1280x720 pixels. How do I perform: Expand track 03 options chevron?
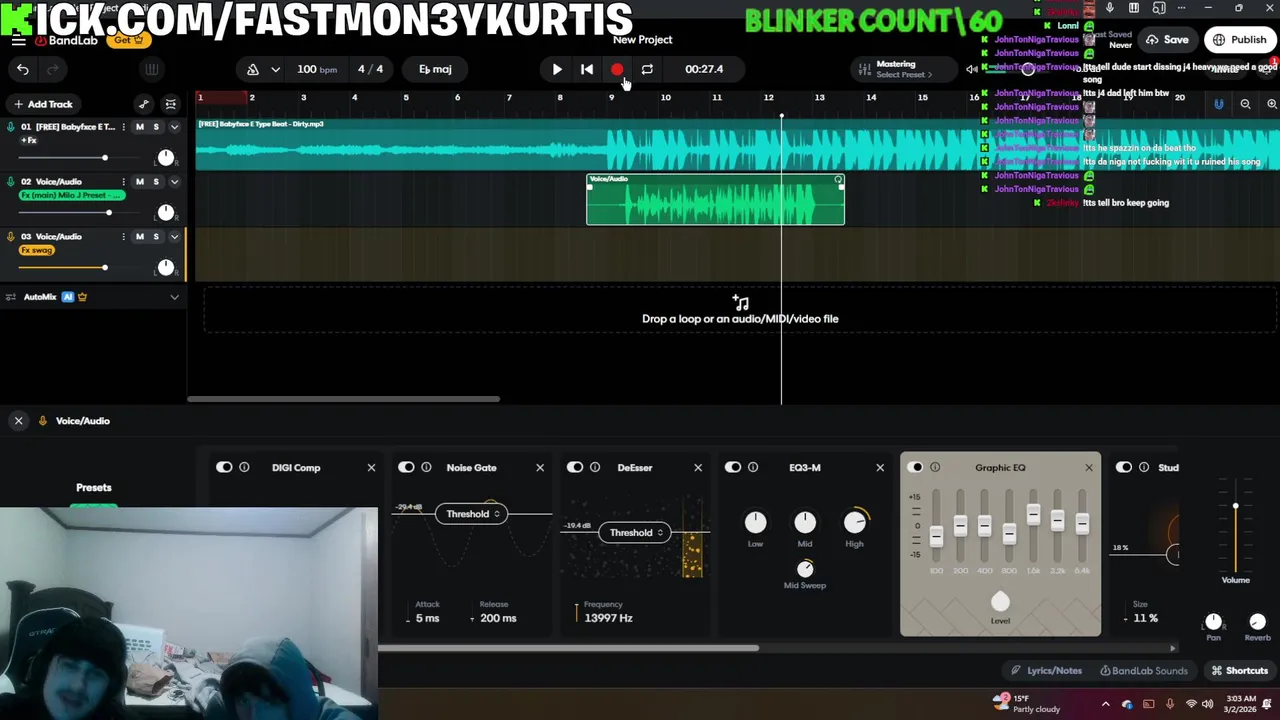coord(174,237)
